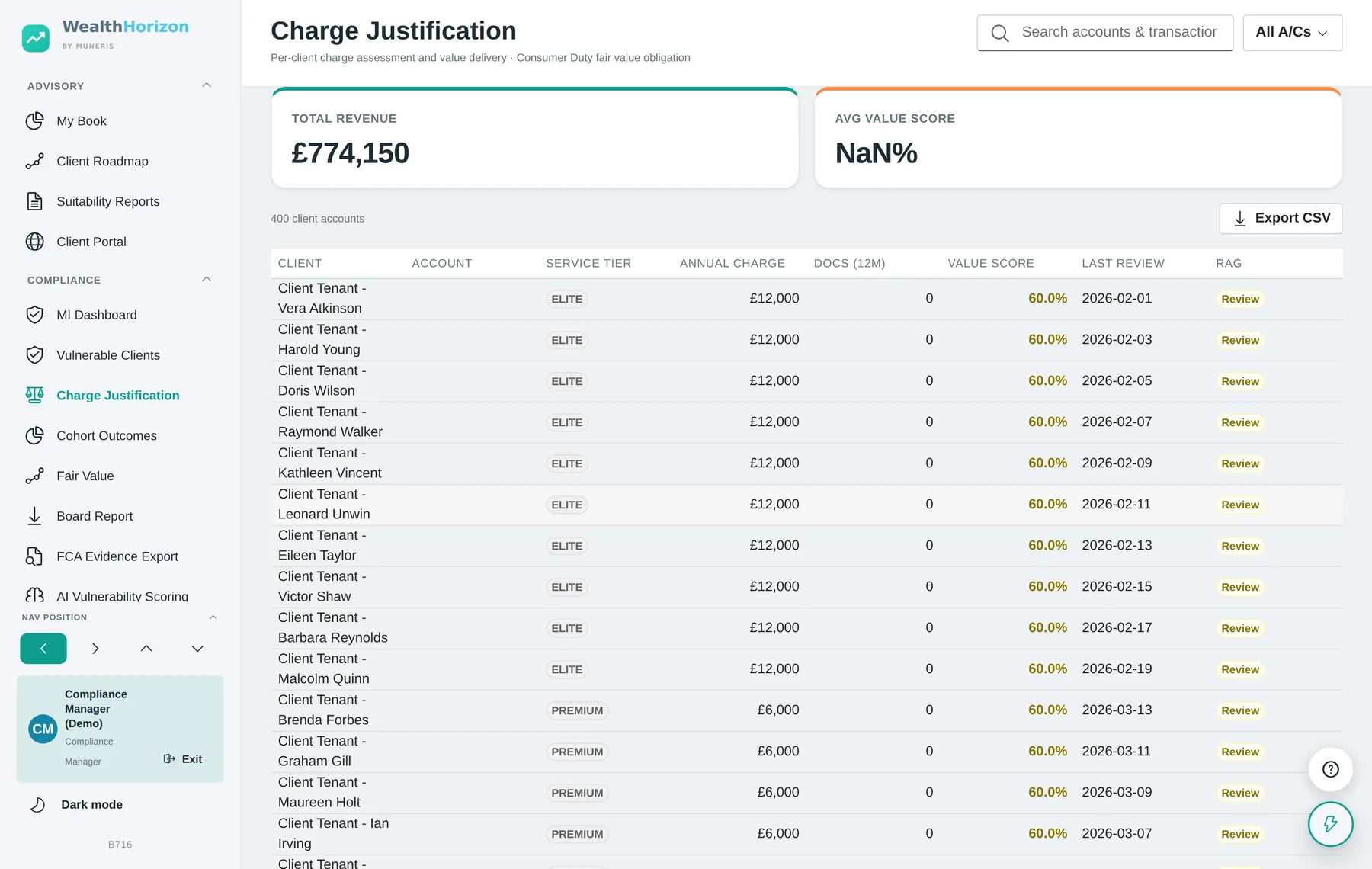Select the Charge Justification scales icon

(x=34, y=395)
